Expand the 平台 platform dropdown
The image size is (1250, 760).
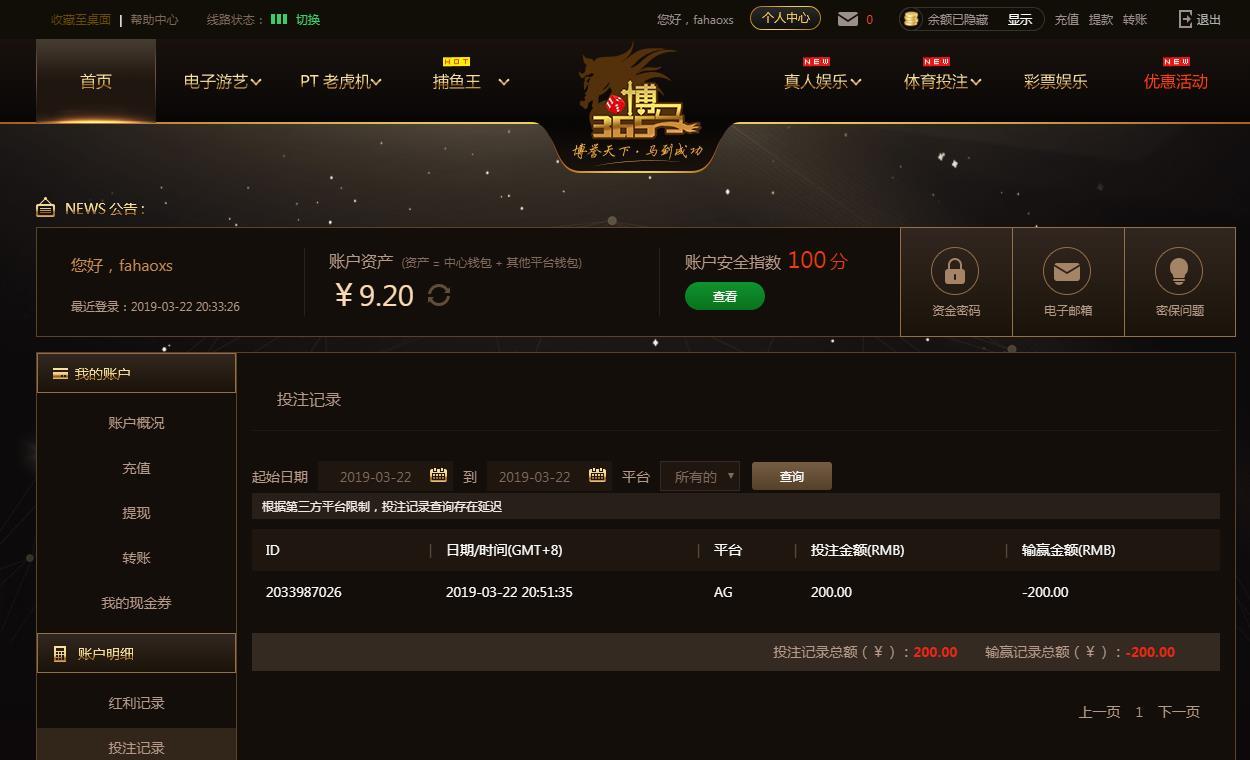(x=699, y=476)
